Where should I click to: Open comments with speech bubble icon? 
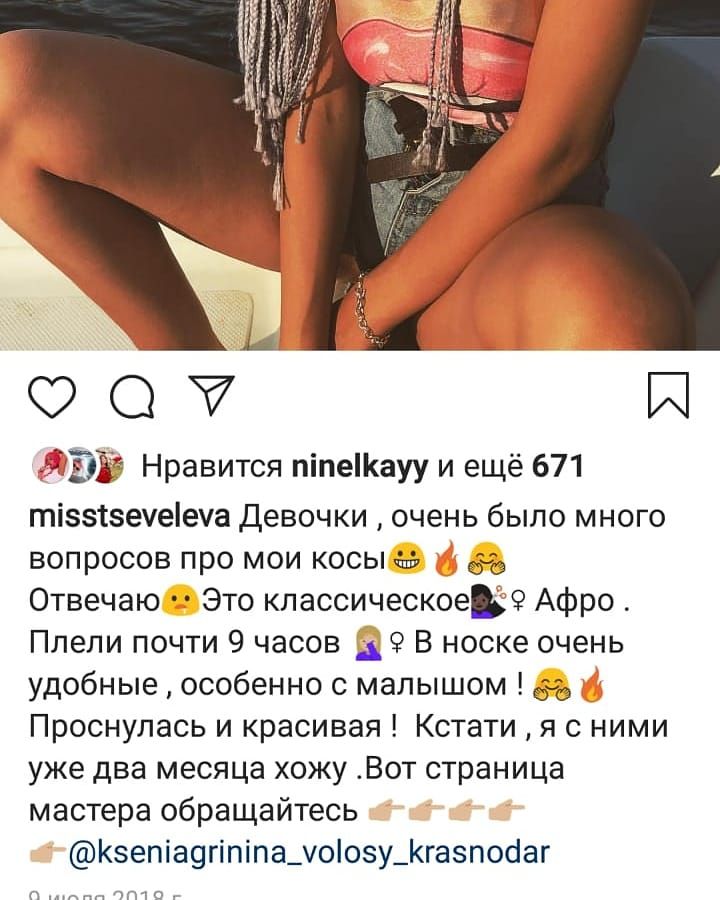coord(133,397)
